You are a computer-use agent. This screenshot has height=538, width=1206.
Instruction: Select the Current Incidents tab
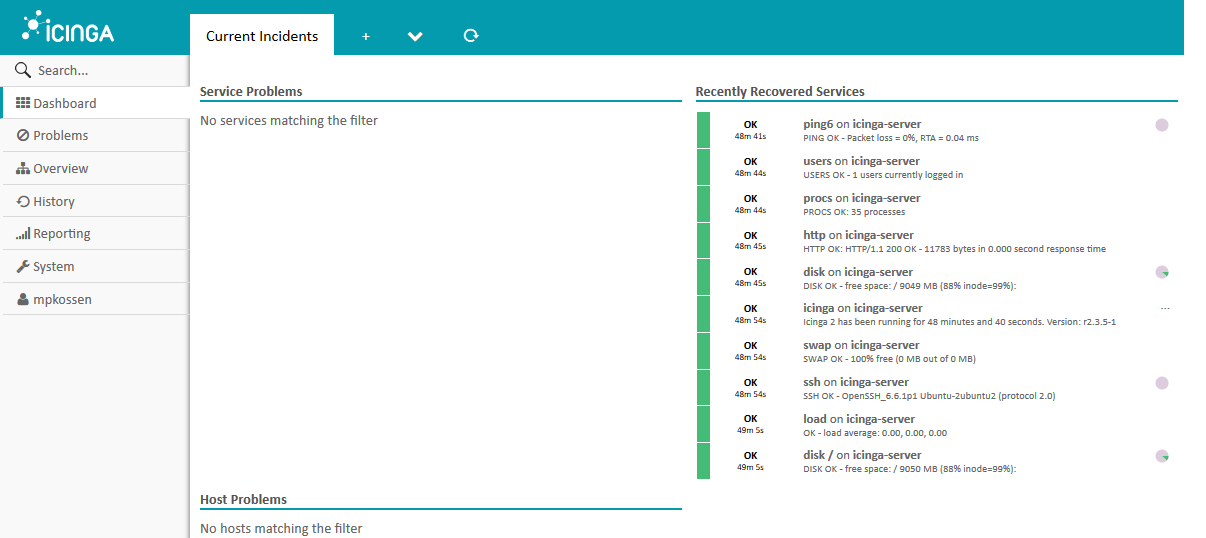tap(262, 36)
